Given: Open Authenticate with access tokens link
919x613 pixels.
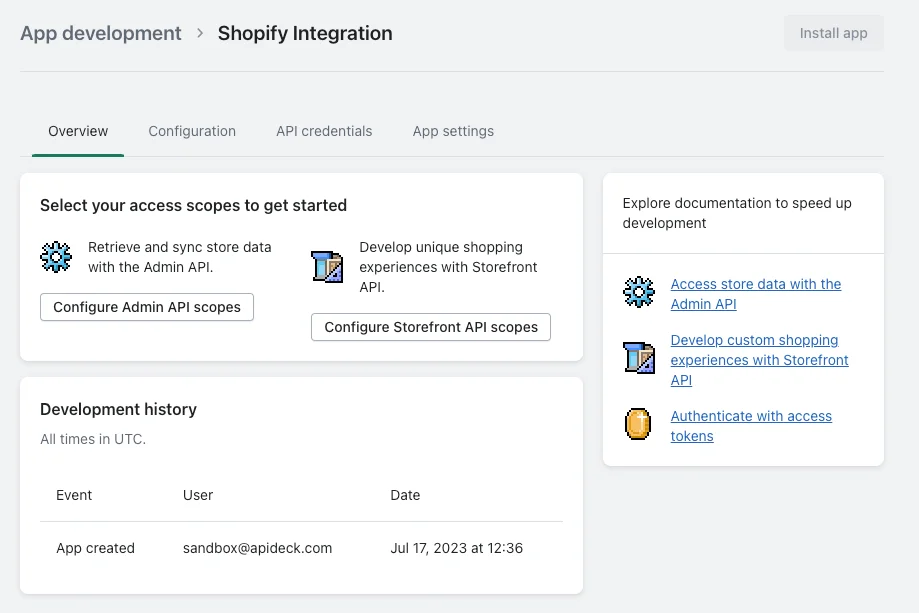Looking at the screenshot, I should (751, 426).
